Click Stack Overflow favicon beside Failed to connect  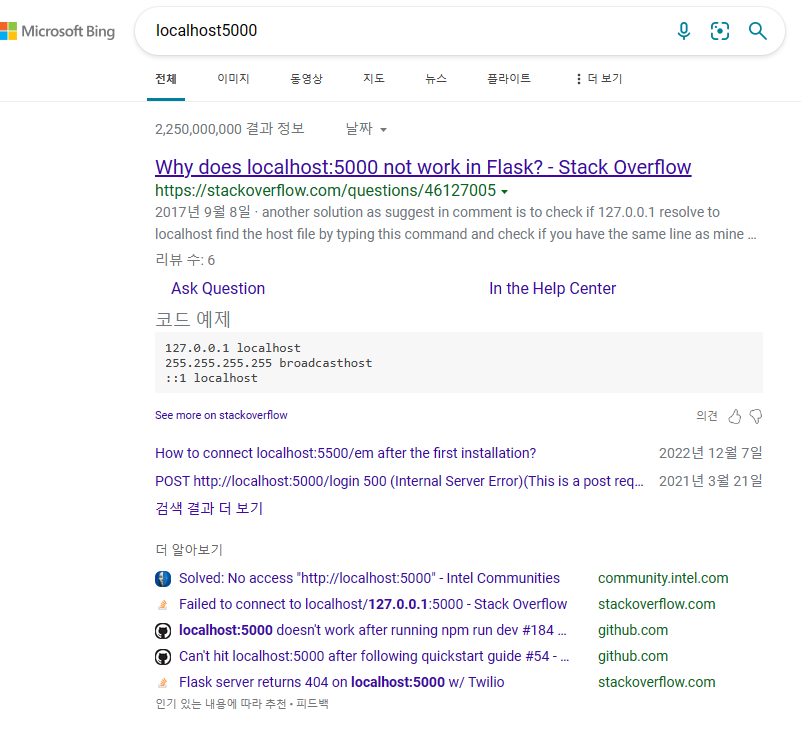(x=163, y=605)
